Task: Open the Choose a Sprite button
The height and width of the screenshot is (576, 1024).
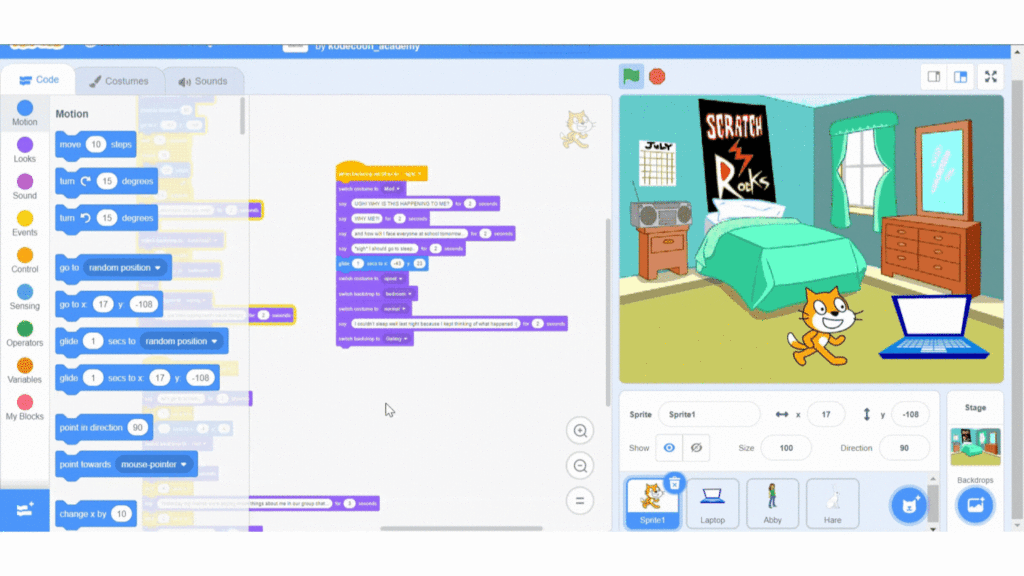Action: (x=909, y=504)
